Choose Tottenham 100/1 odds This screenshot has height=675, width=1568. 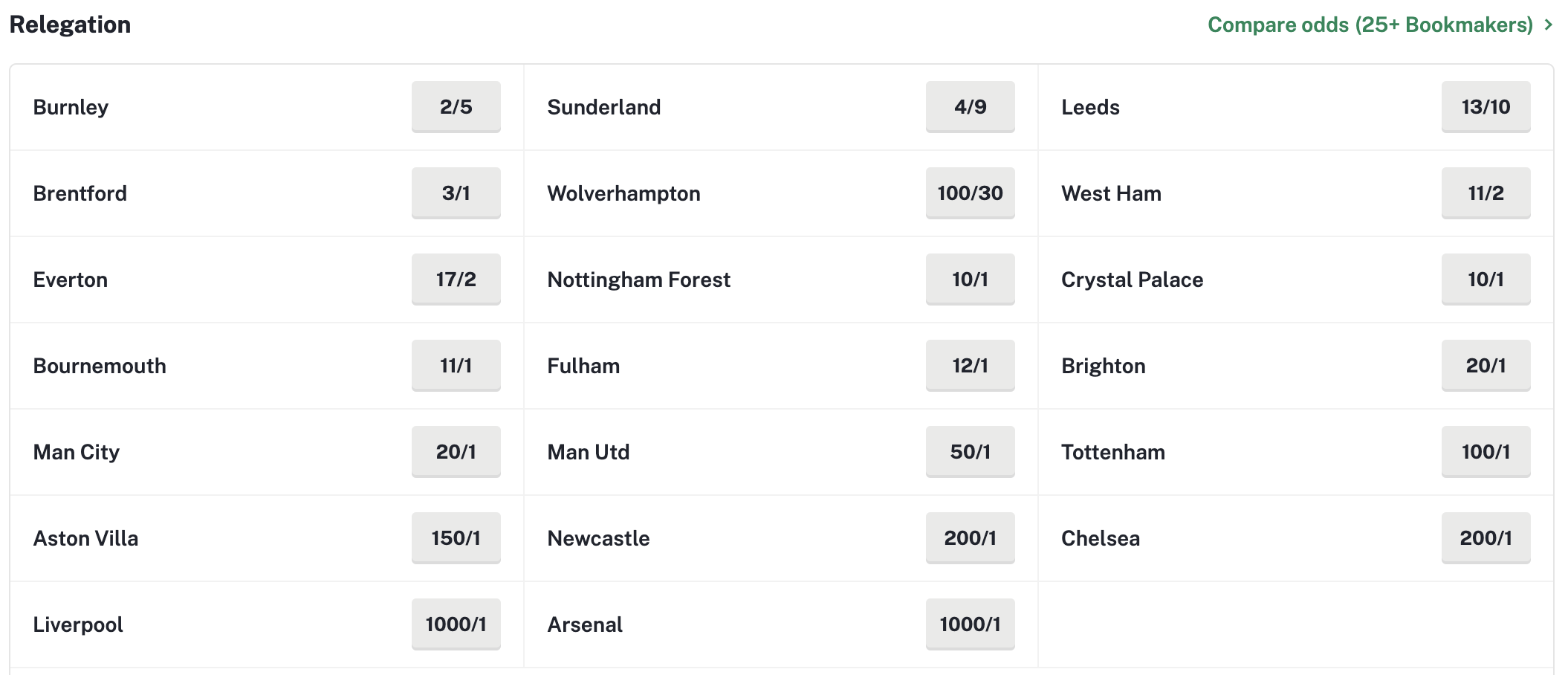coord(1486,452)
